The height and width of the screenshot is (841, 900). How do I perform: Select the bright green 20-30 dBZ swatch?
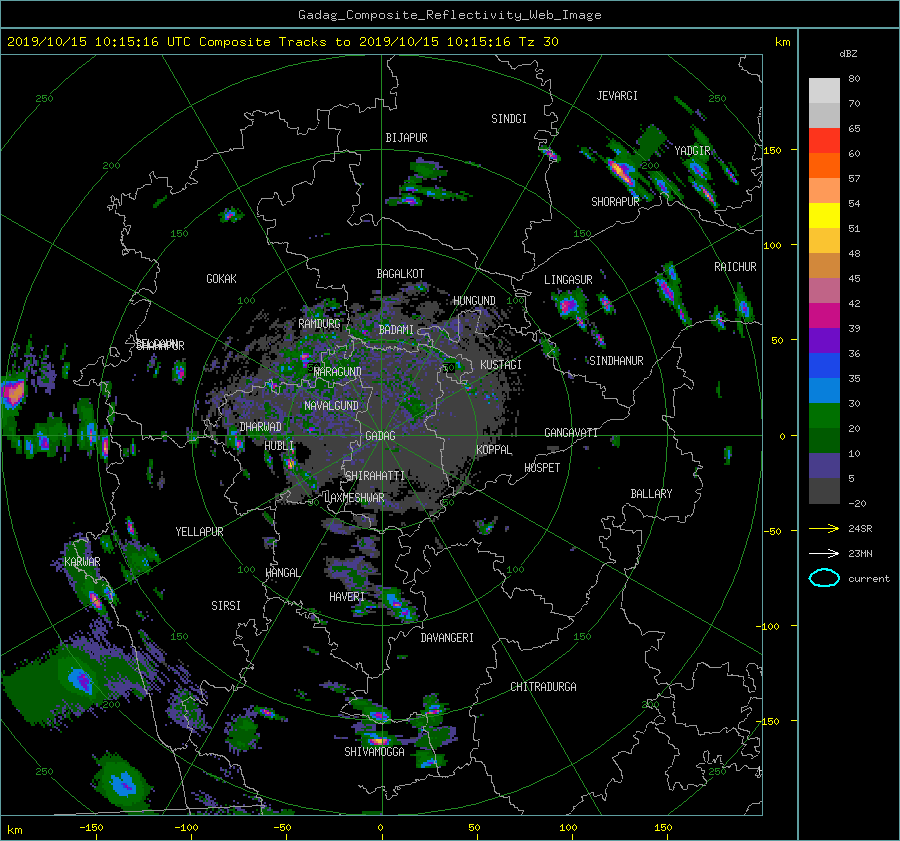(x=824, y=416)
